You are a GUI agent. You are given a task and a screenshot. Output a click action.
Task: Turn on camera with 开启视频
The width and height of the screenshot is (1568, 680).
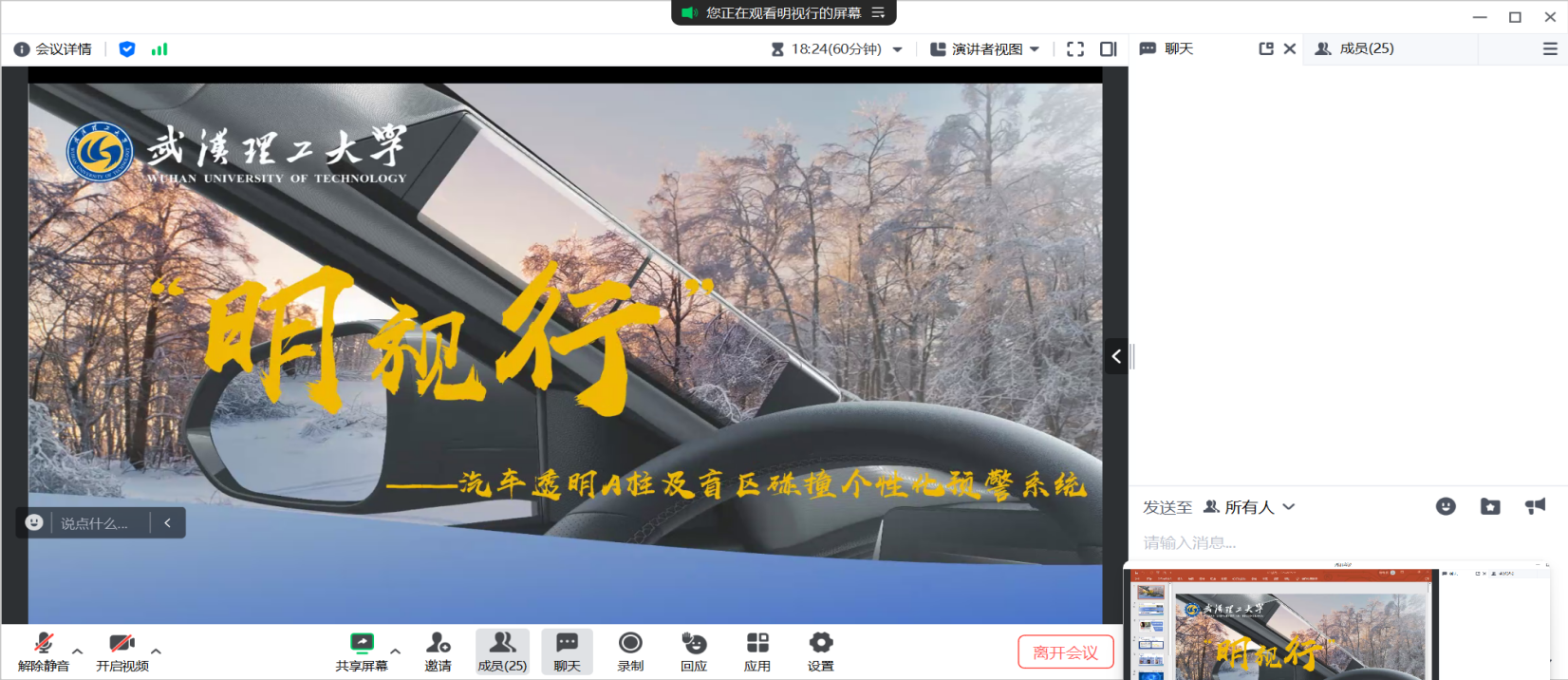click(121, 652)
